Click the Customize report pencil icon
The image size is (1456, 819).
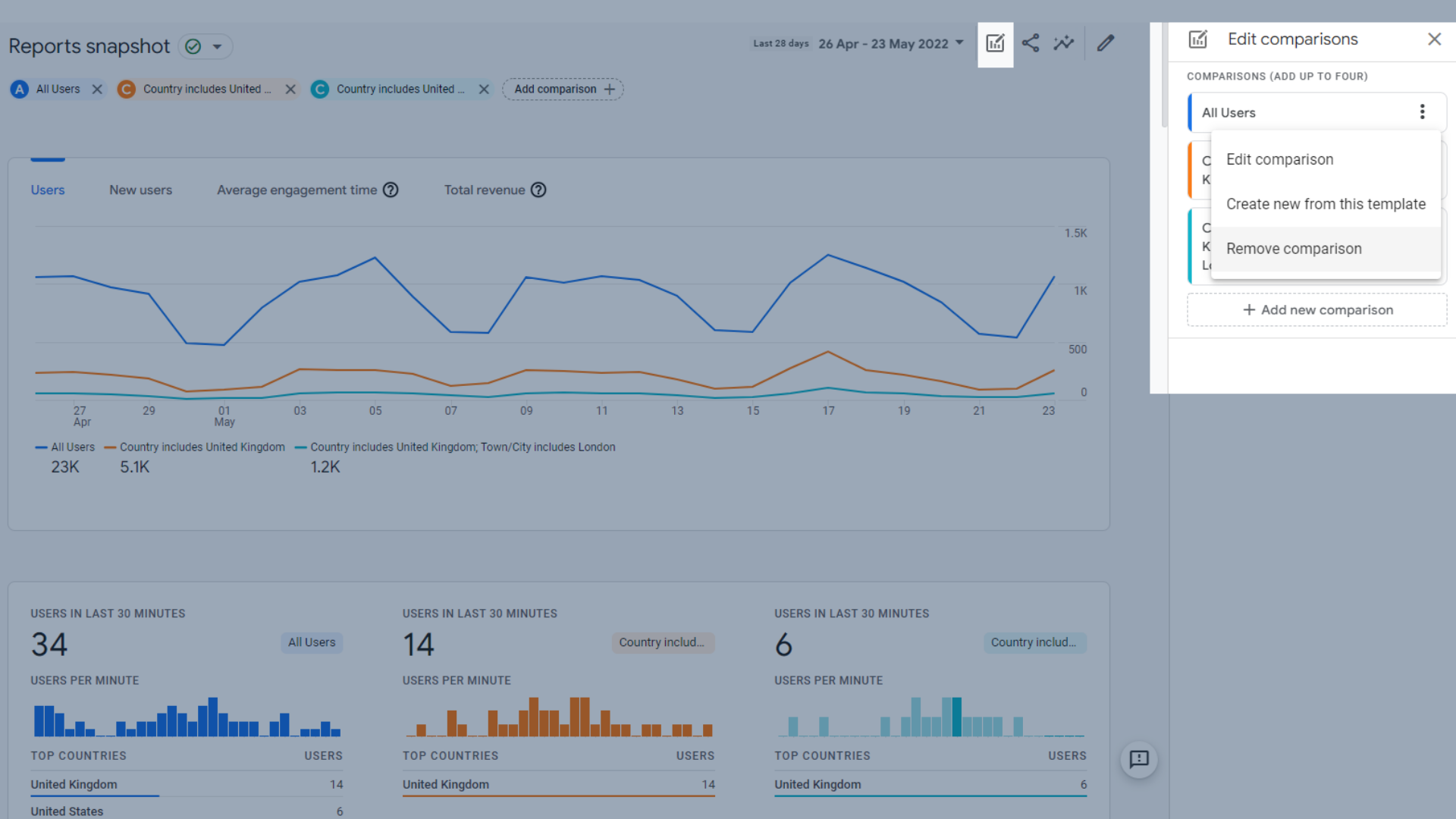click(x=1106, y=43)
